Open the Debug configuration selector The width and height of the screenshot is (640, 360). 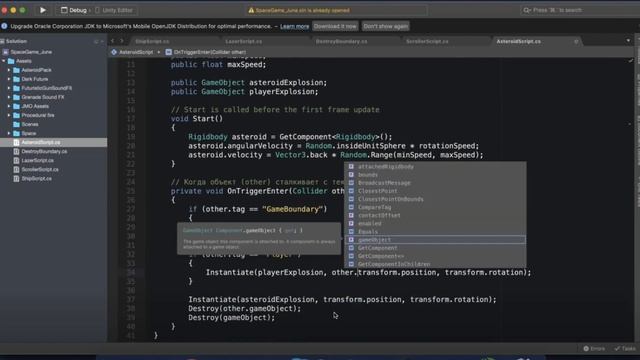coord(74,10)
